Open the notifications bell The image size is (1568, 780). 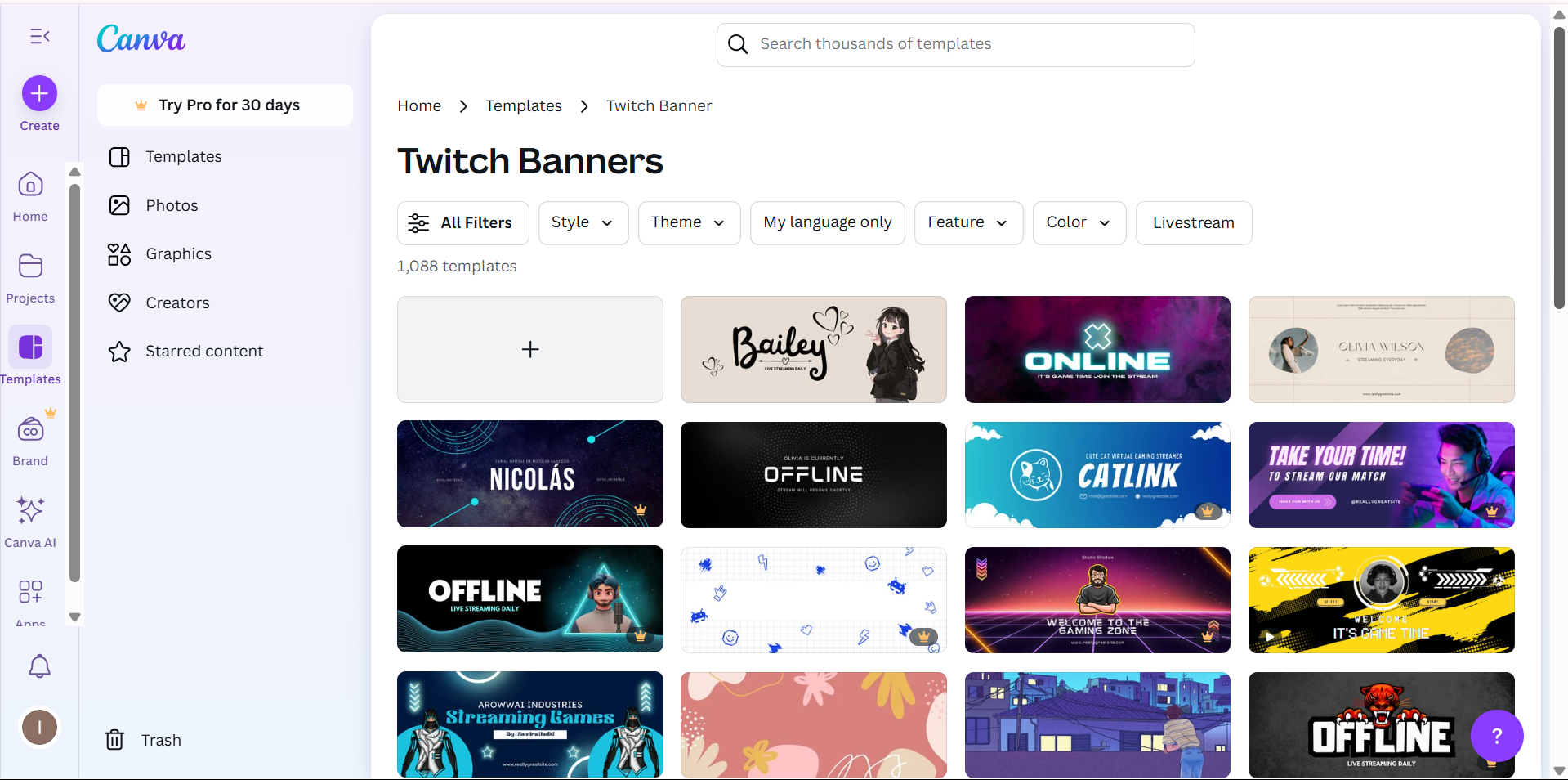coord(38,666)
